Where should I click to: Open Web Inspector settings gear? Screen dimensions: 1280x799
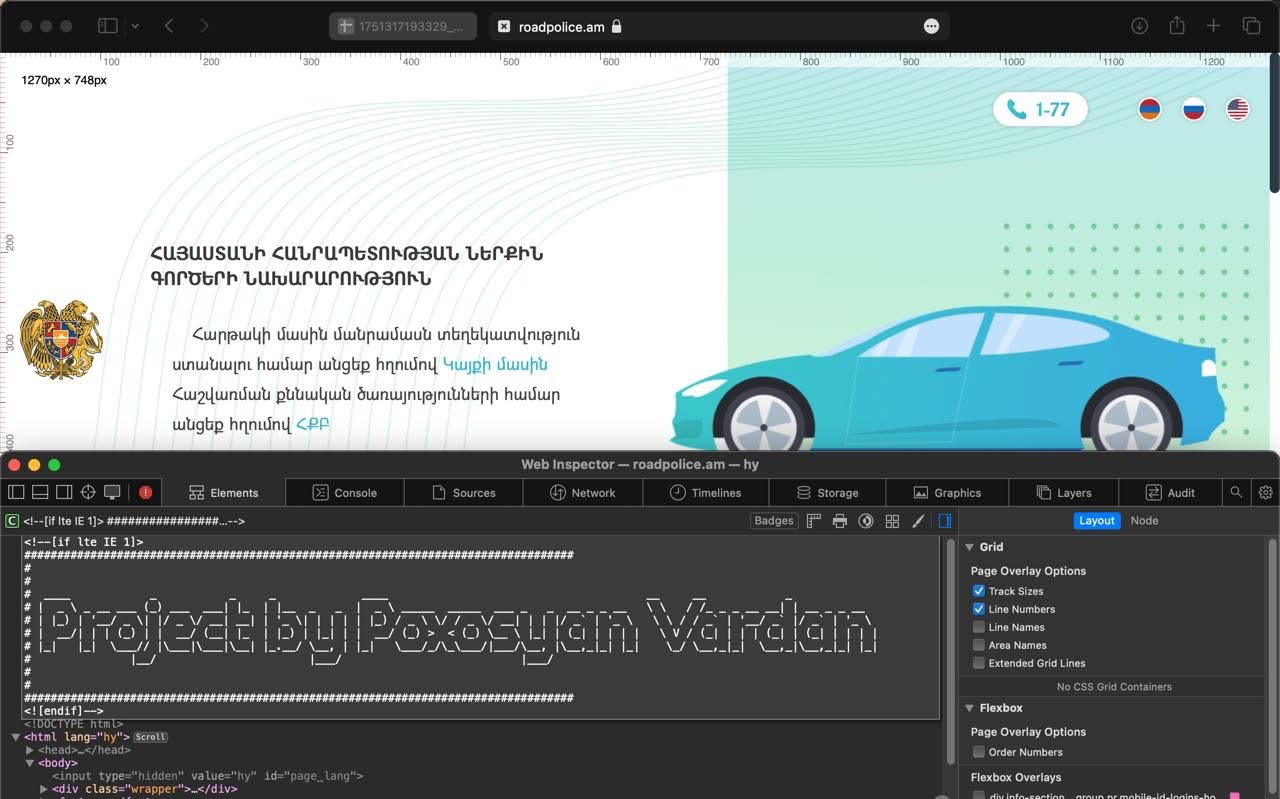click(x=1265, y=492)
